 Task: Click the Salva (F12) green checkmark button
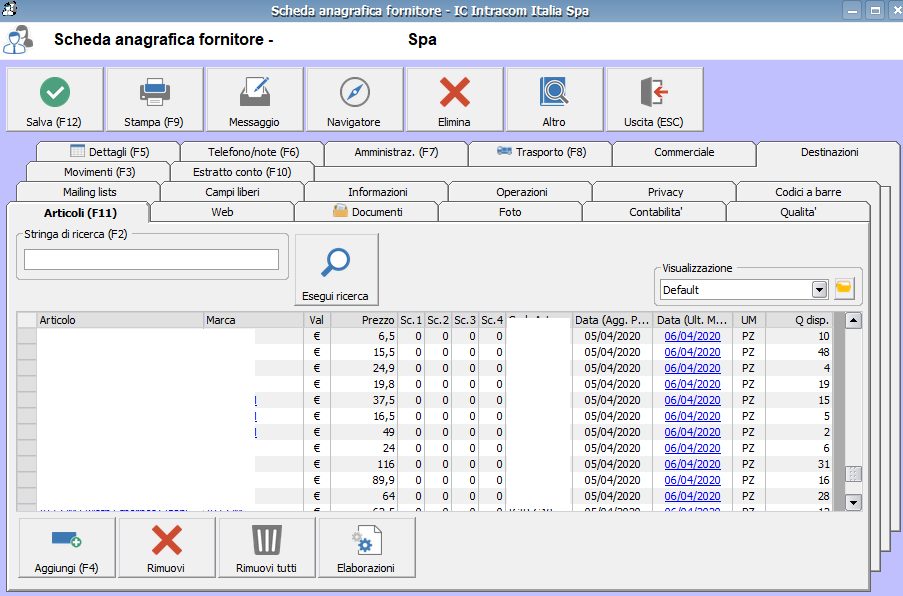click(55, 100)
